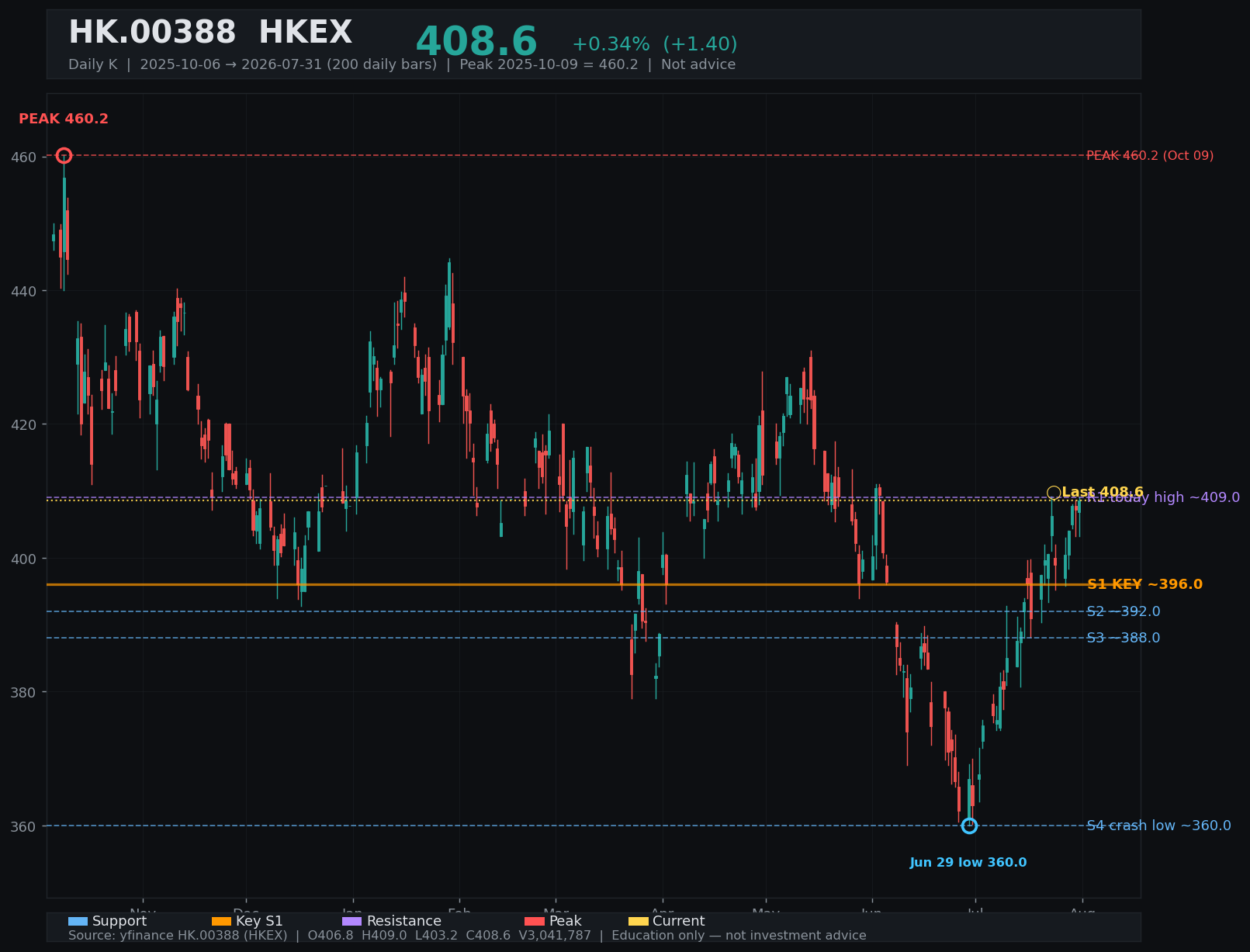Select the blue Support legend swatch
The image size is (1250, 952).
(78, 922)
